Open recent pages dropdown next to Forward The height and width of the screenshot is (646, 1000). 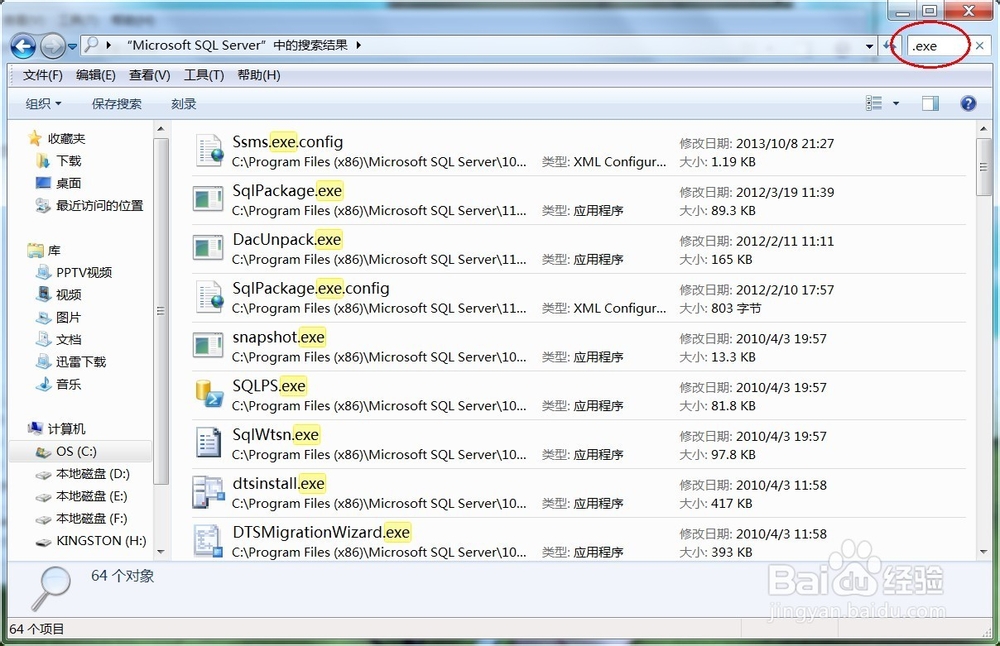click(x=72, y=47)
